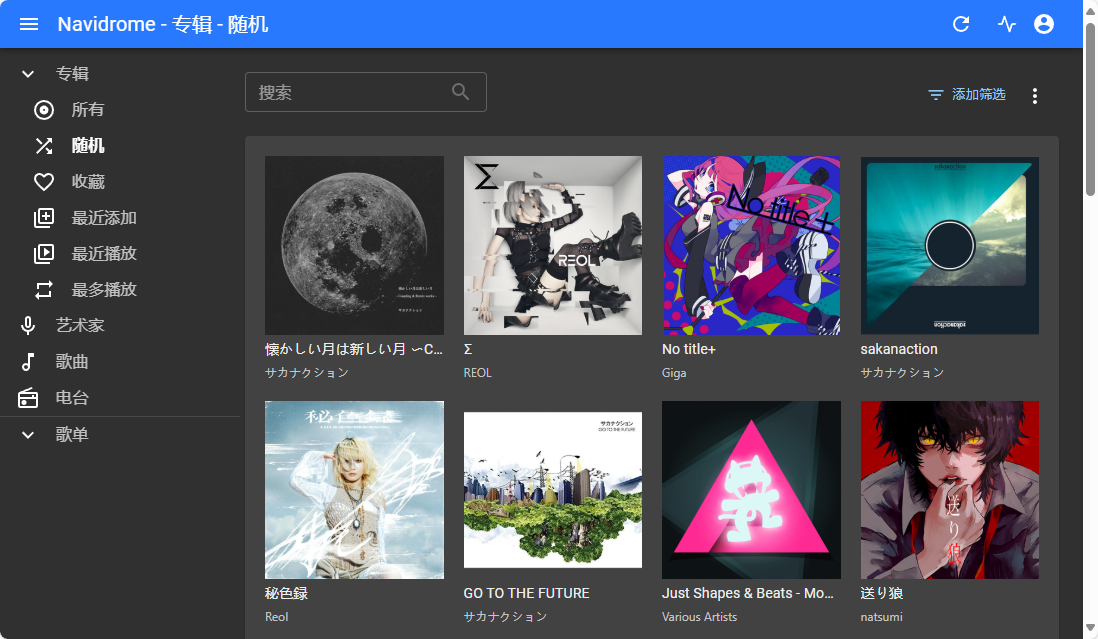Select the 随机 shuffle icon in the sidebar
Image resolution: width=1098 pixels, height=639 pixels.
43,145
